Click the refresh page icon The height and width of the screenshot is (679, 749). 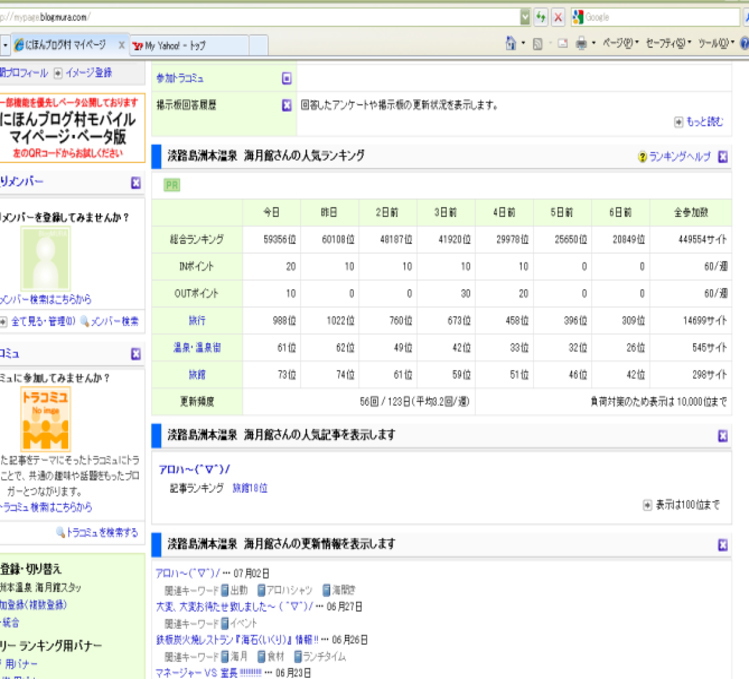point(541,17)
